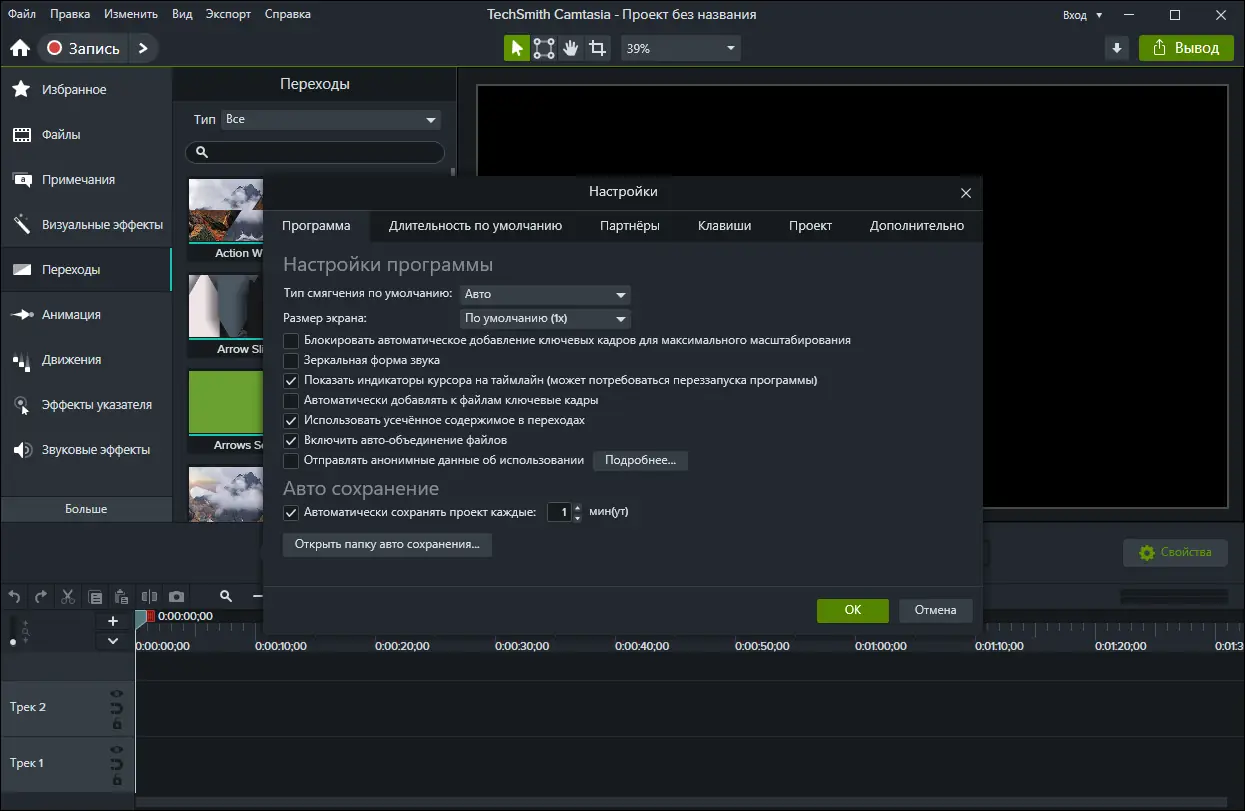Click the download arrow icon near Вывод
Viewport: 1245px width, 811px height.
(1117, 48)
